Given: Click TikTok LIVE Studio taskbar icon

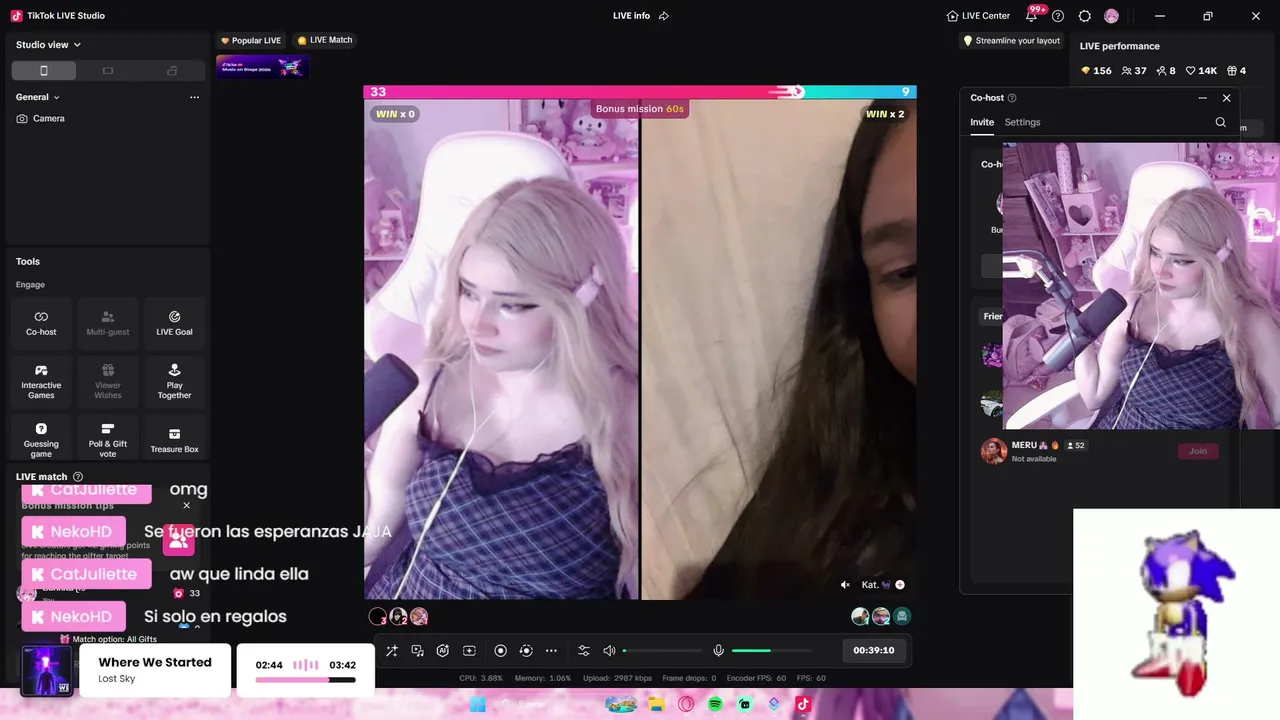Looking at the screenshot, I should click(x=802, y=704).
